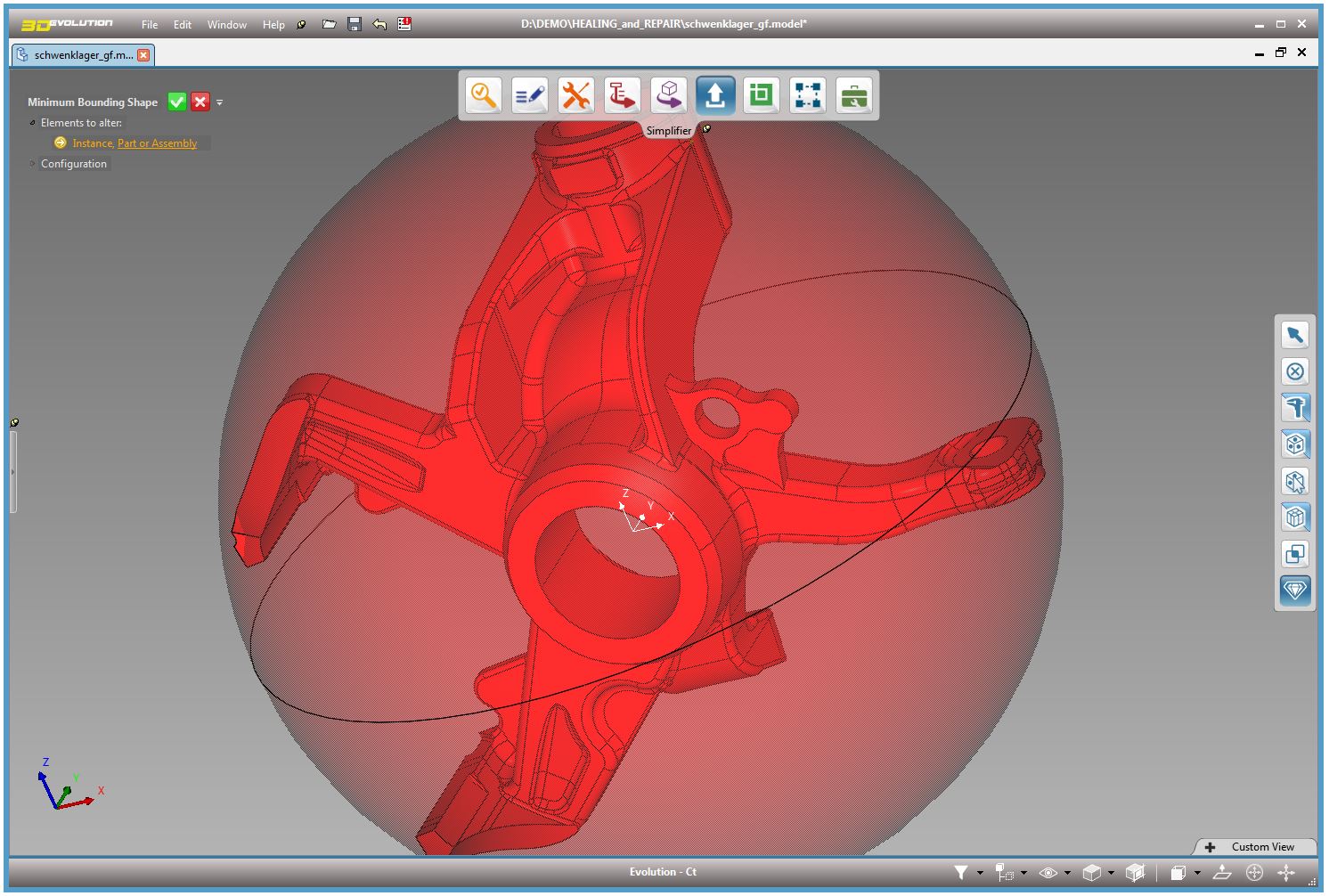The height and width of the screenshot is (896, 1329).
Task: Select the blue upload arrow Simplifier icon
Action: click(x=715, y=95)
